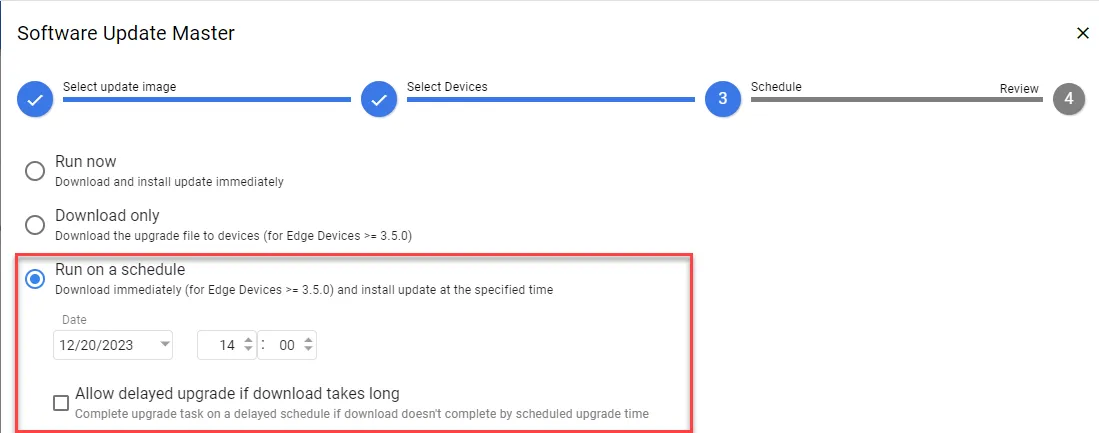Decrease the hour value with down arrow
Viewport: 1099px width, 433px height.
247,349
